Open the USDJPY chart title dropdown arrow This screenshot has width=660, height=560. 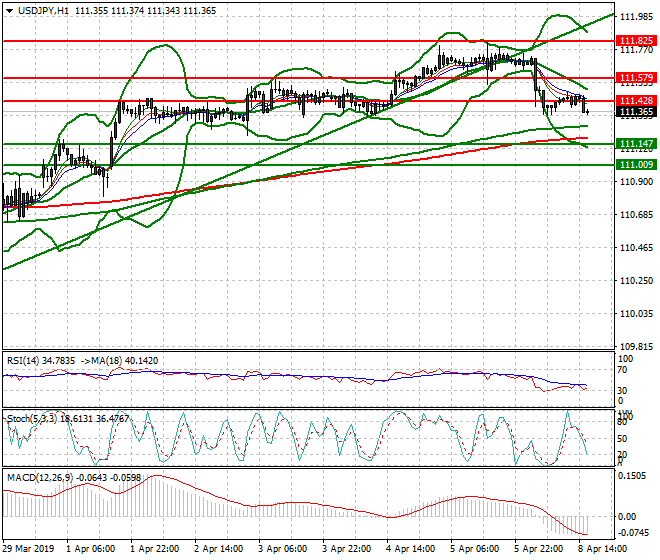pos(9,11)
